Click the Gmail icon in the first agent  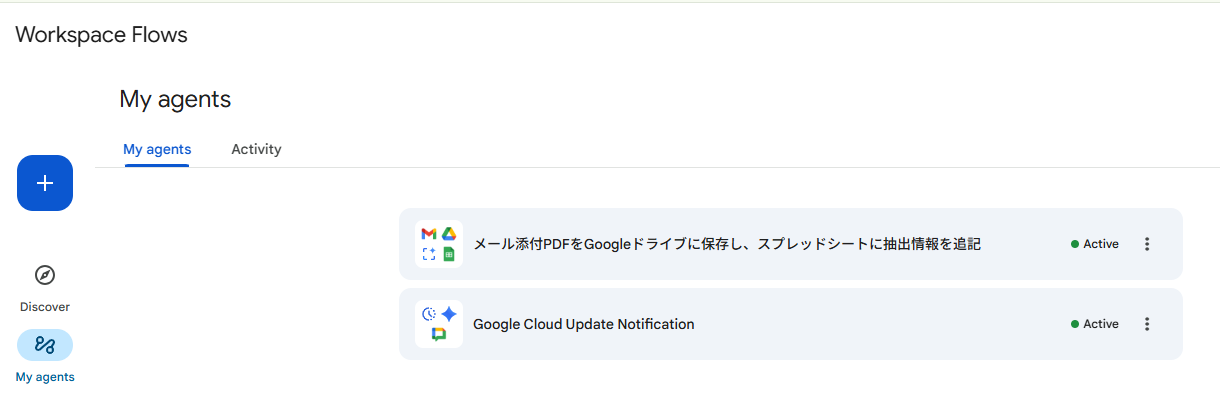point(429,234)
